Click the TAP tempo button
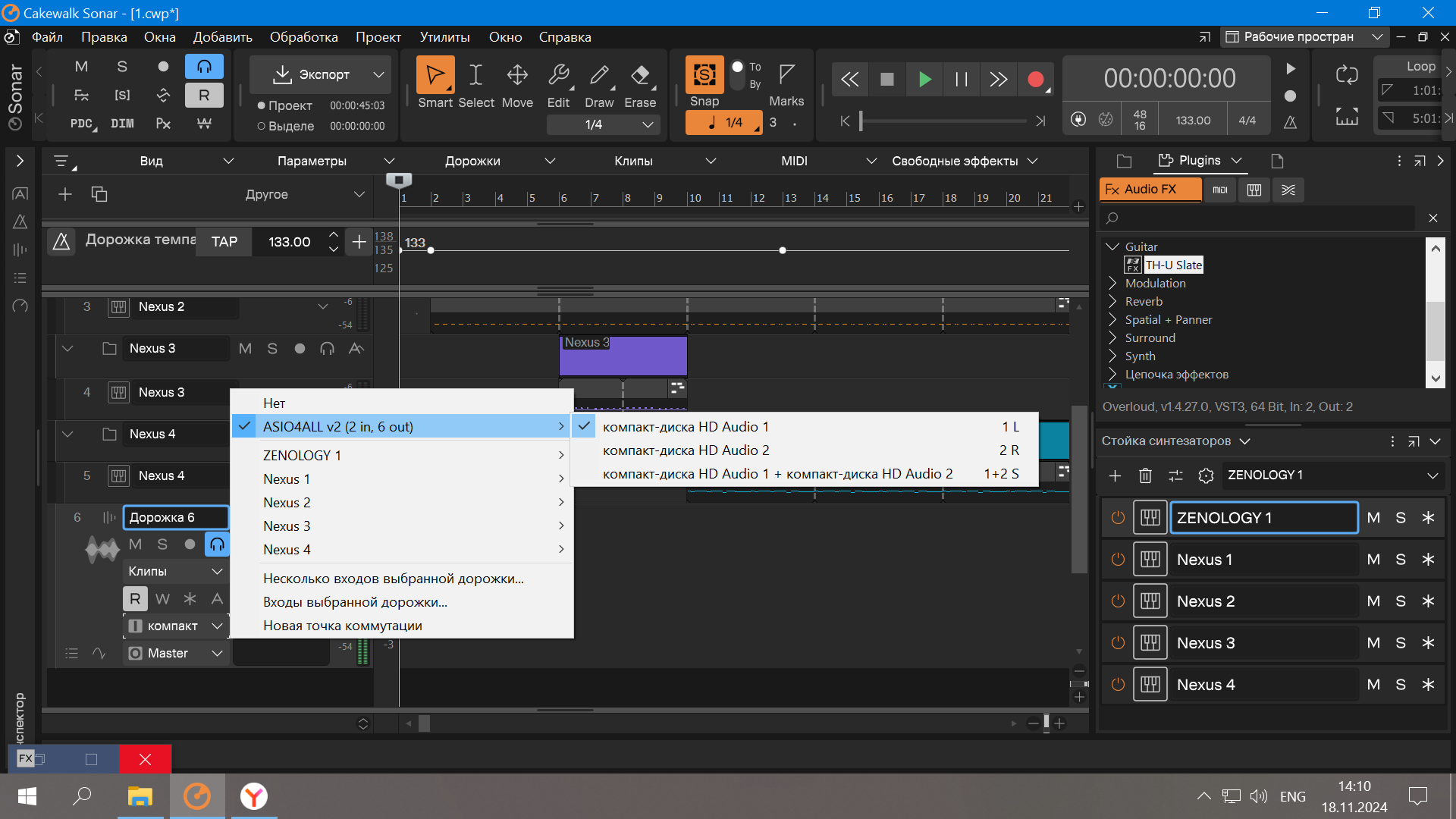Viewport: 1456px width, 819px height. (224, 242)
